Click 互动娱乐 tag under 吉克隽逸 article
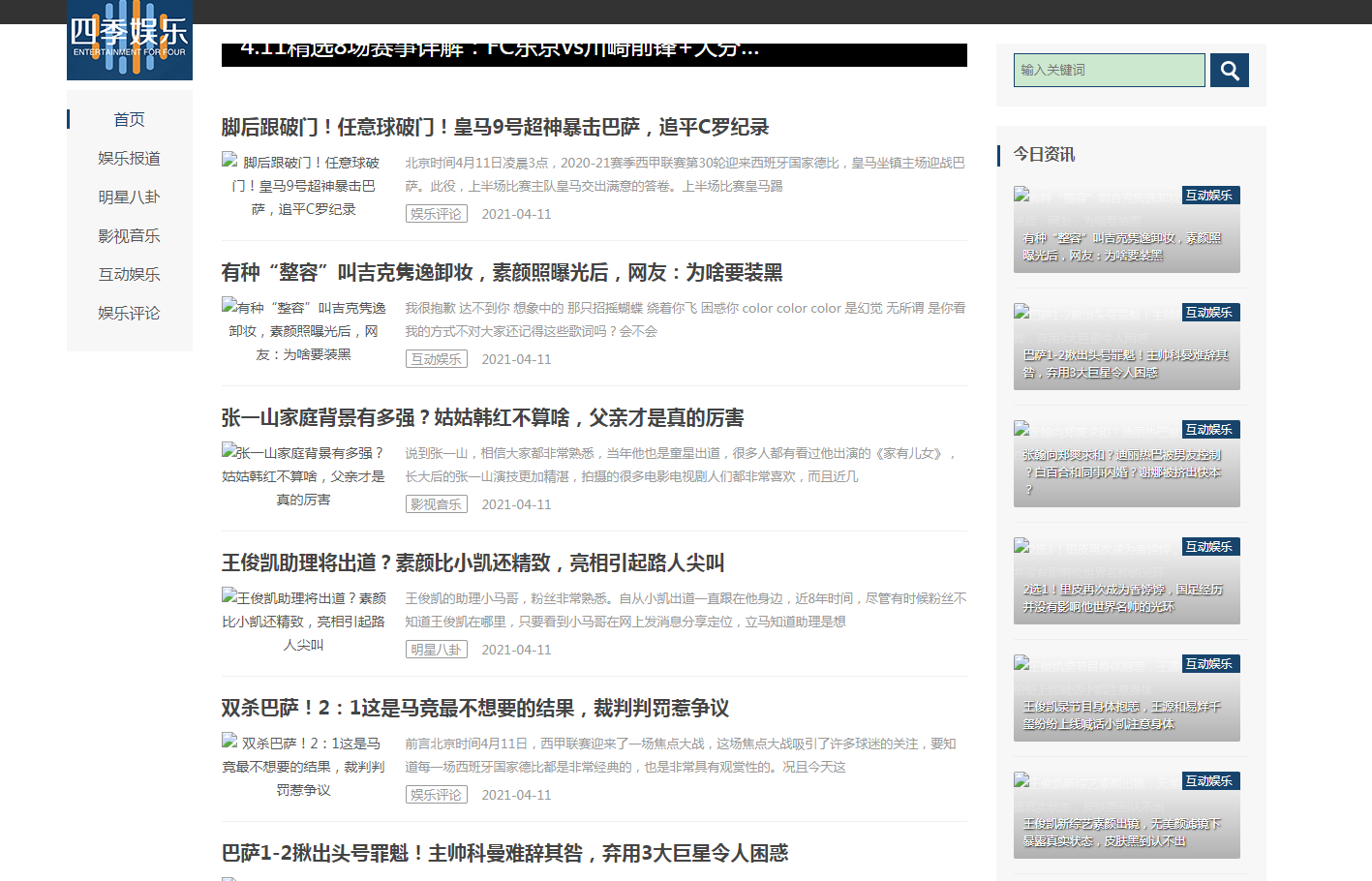Image resolution: width=1372 pixels, height=881 pixels. (436, 359)
